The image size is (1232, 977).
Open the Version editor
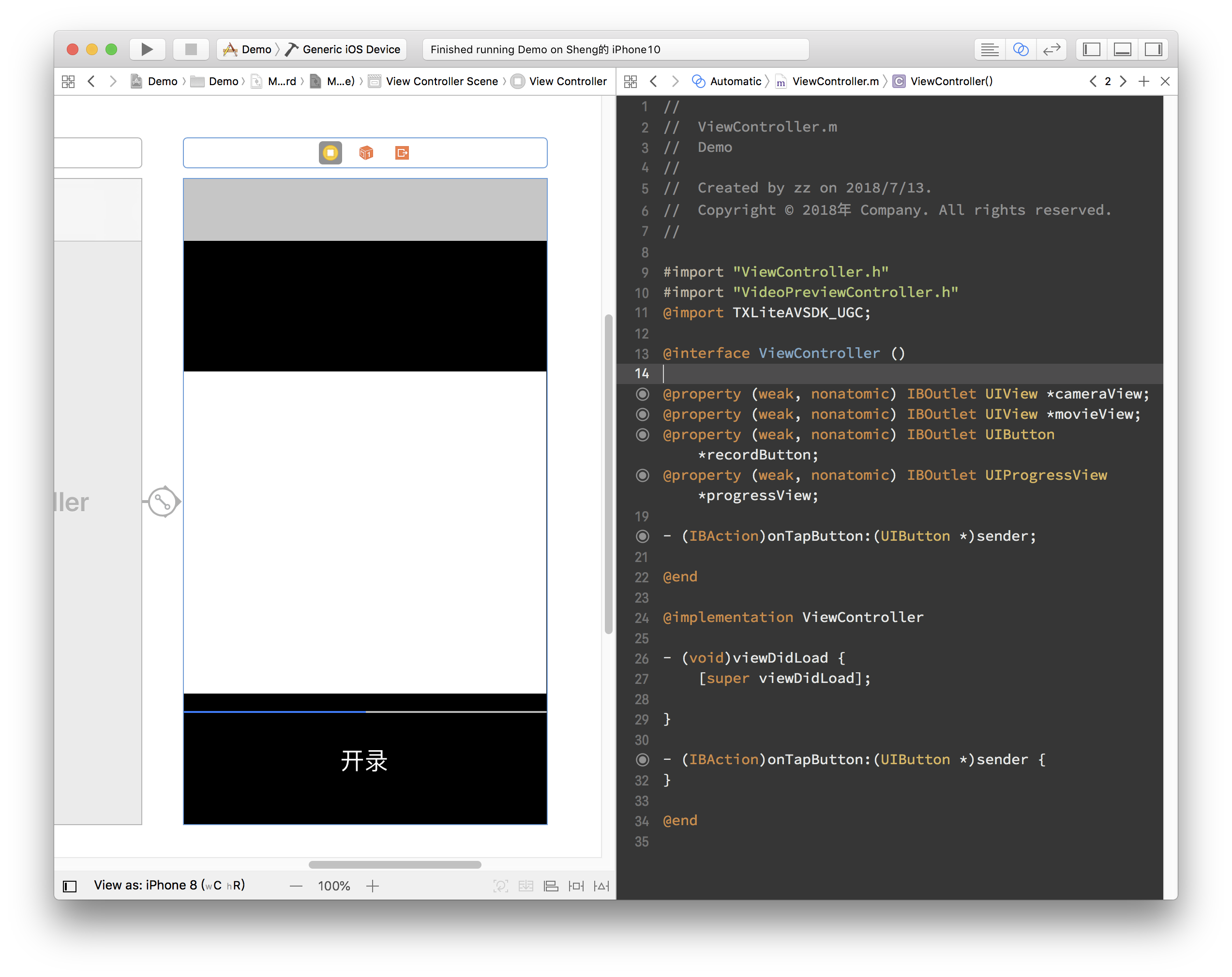coord(1052,50)
